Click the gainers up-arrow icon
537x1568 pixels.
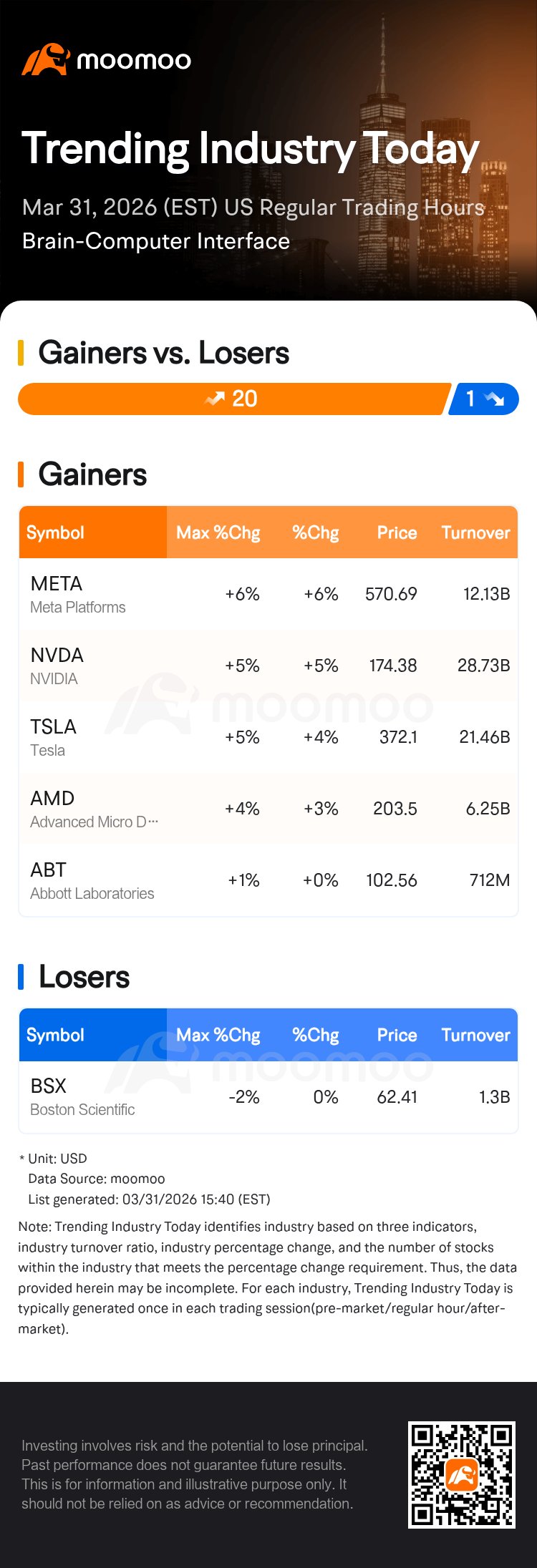point(214,399)
